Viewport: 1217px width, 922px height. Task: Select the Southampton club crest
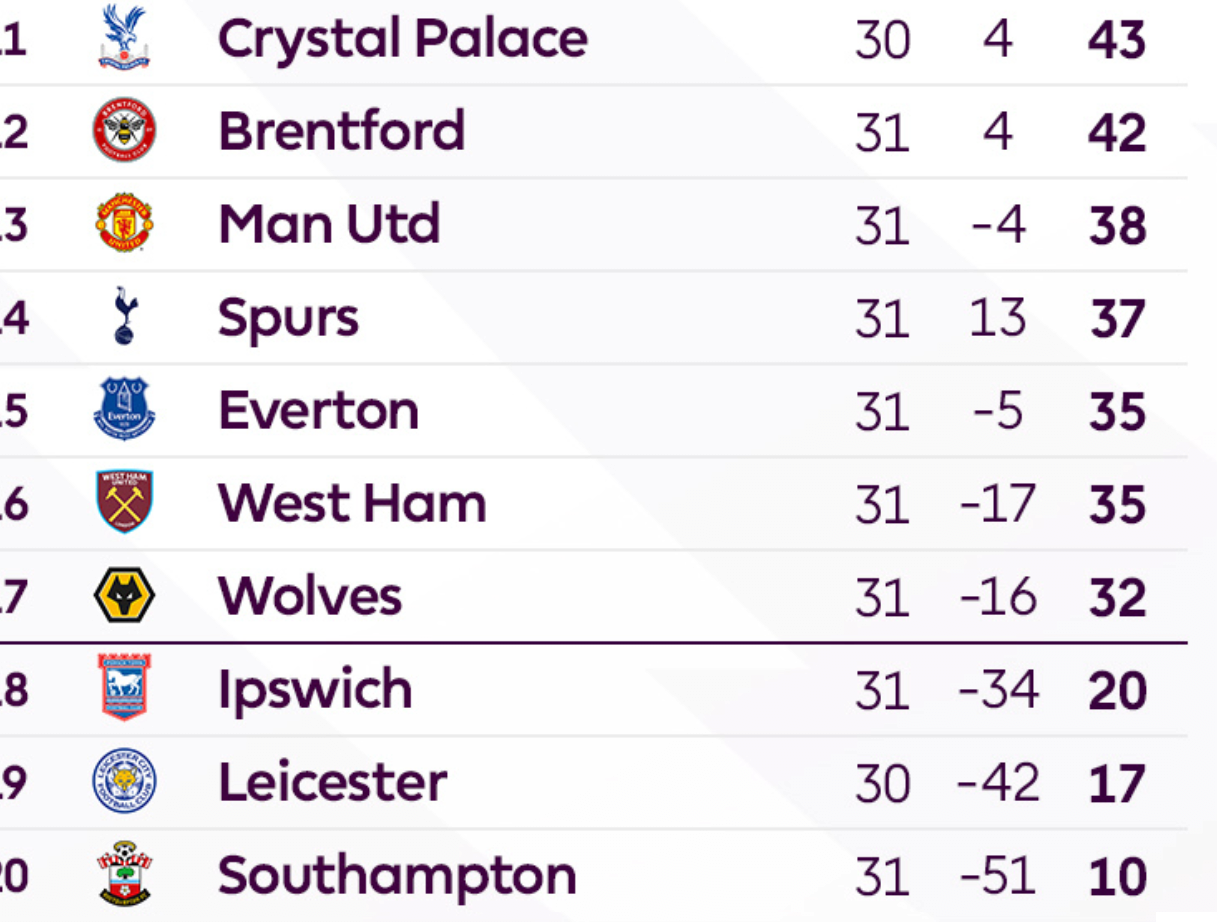[x=124, y=873]
